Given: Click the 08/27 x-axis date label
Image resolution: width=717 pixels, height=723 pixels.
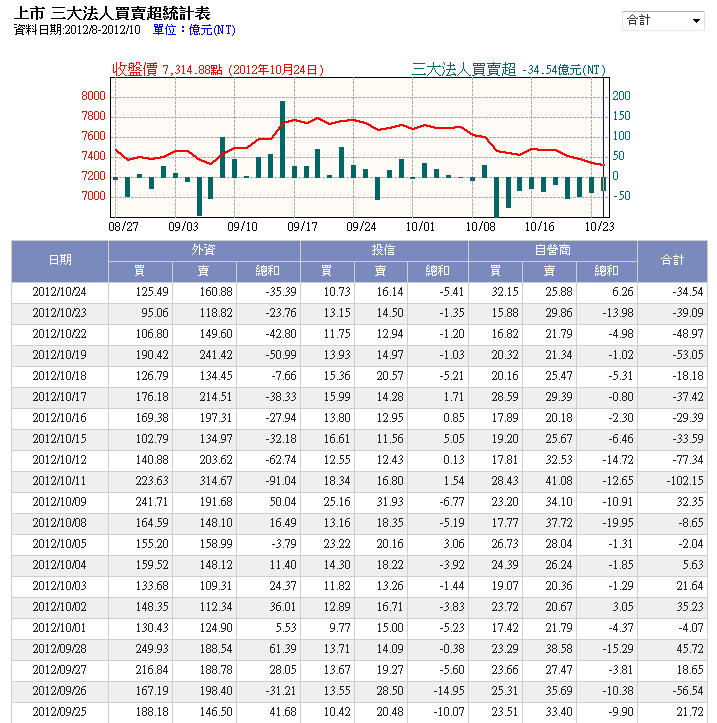Looking at the screenshot, I should (x=123, y=227).
